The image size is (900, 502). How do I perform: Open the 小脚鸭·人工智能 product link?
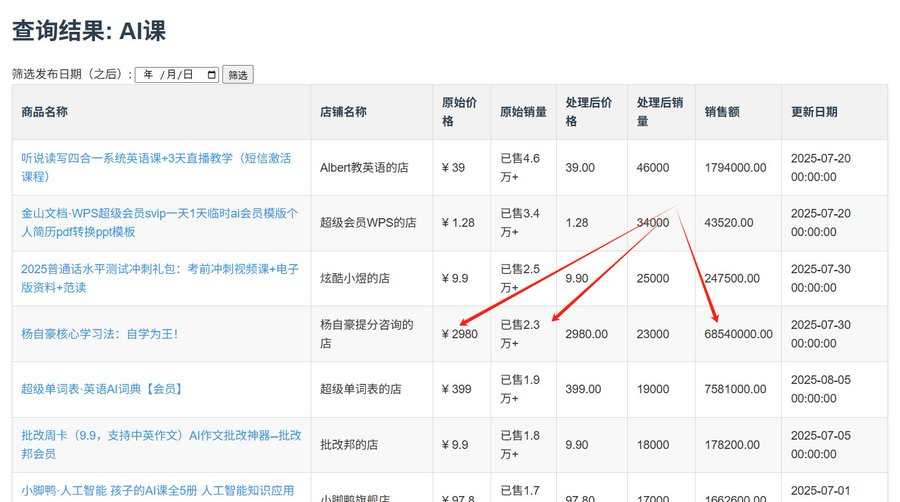point(158,491)
